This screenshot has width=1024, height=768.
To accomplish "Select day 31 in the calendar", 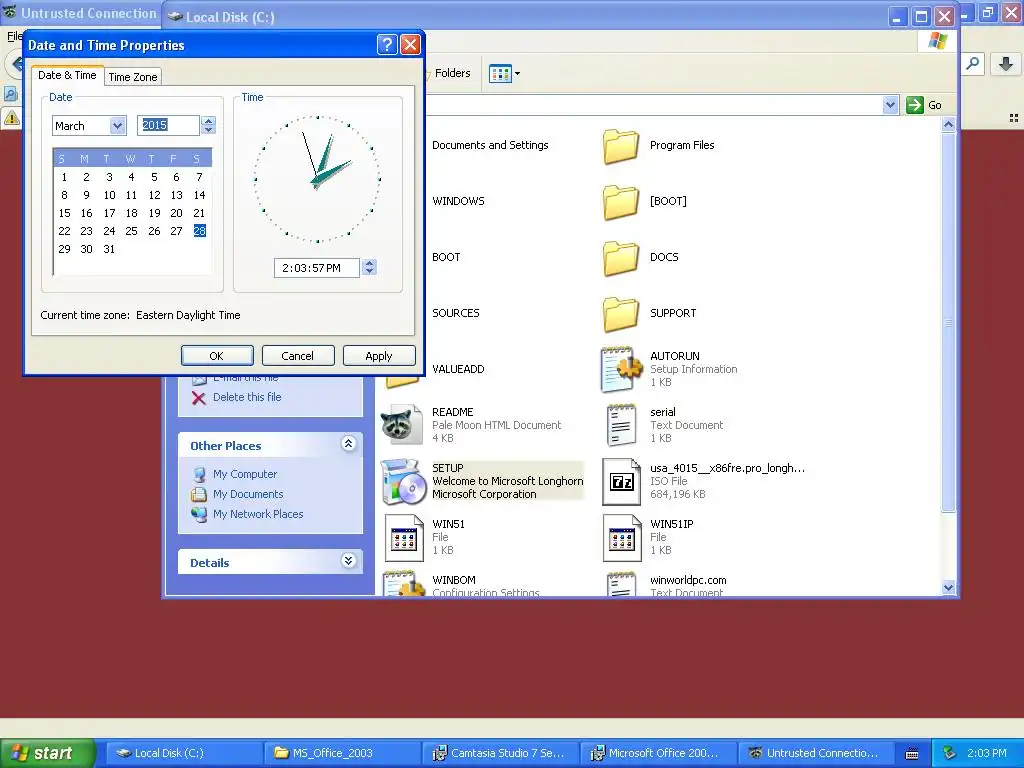I will coord(109,249).
